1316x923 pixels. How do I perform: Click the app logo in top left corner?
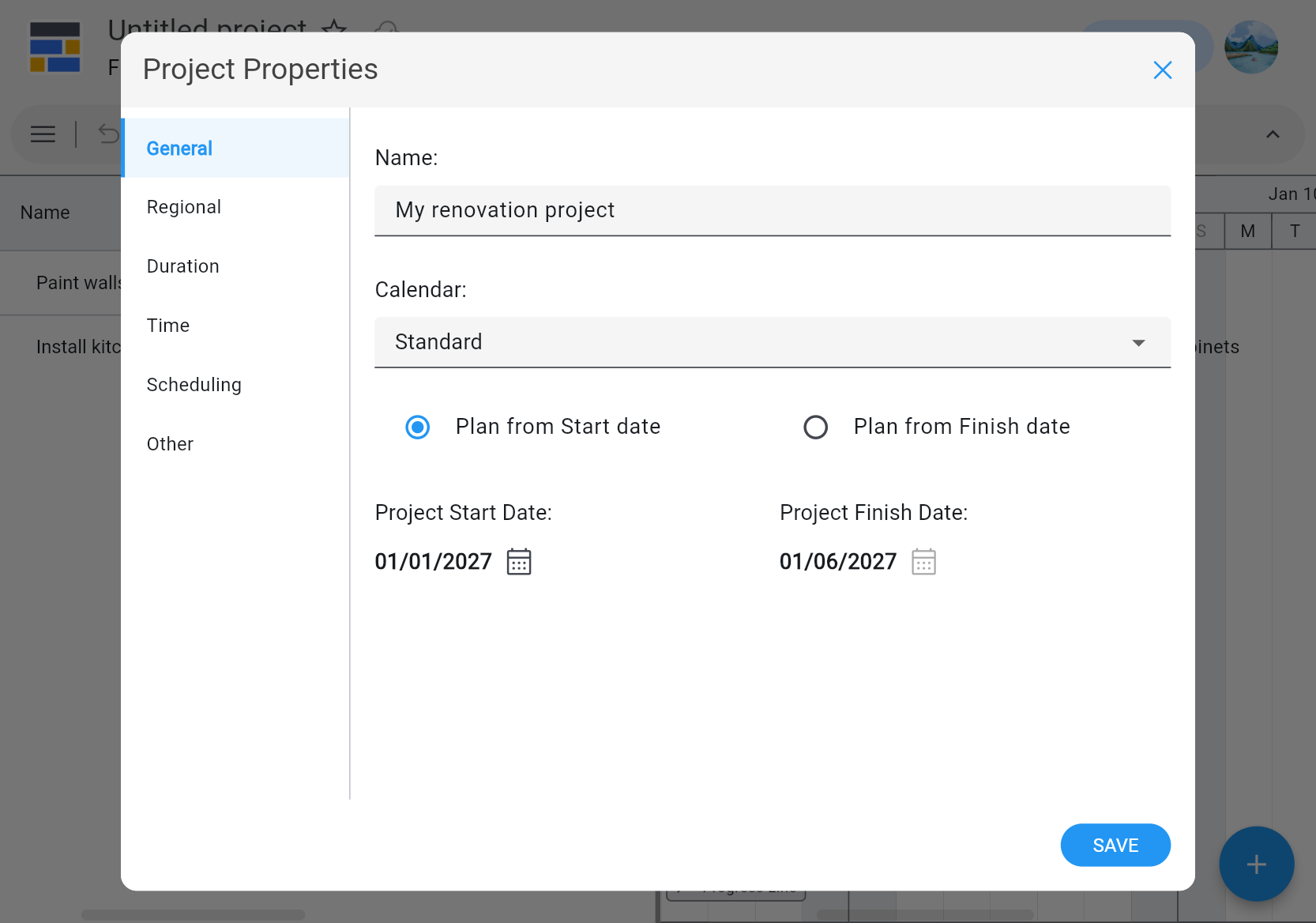pyautogui.click(x=55, y=47)
